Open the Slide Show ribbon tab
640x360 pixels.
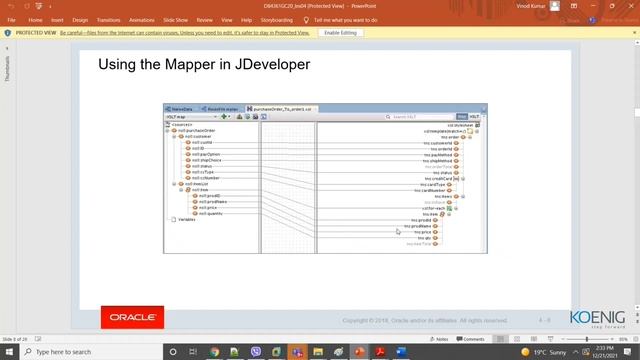click(x=176, y=20)
